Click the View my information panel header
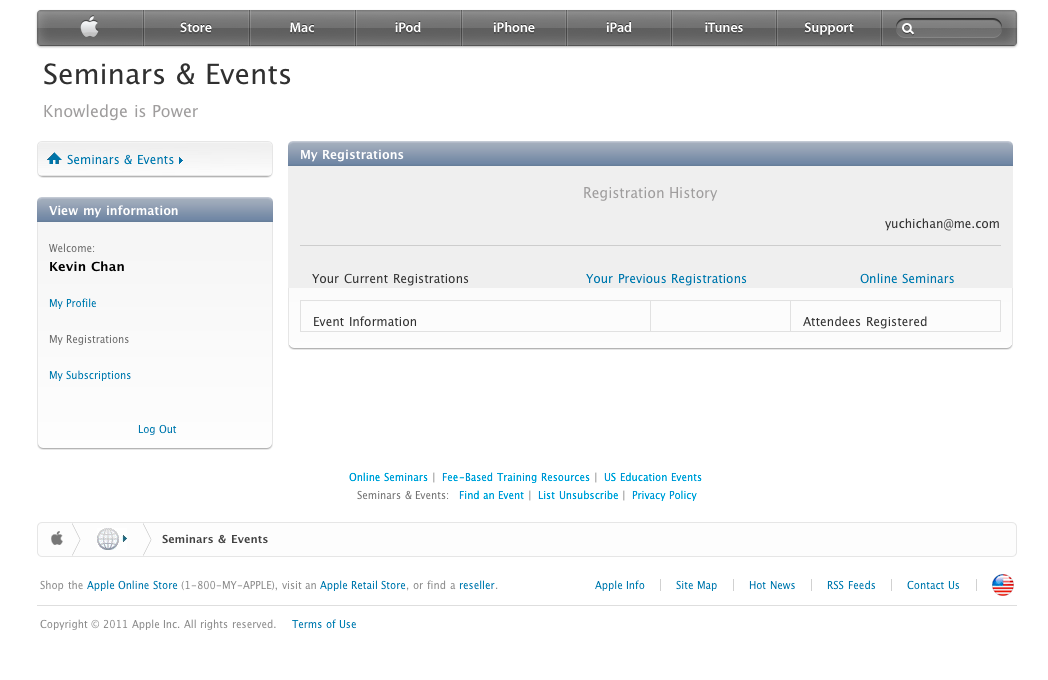This screenshot has width=1048, height=680. 155,210
